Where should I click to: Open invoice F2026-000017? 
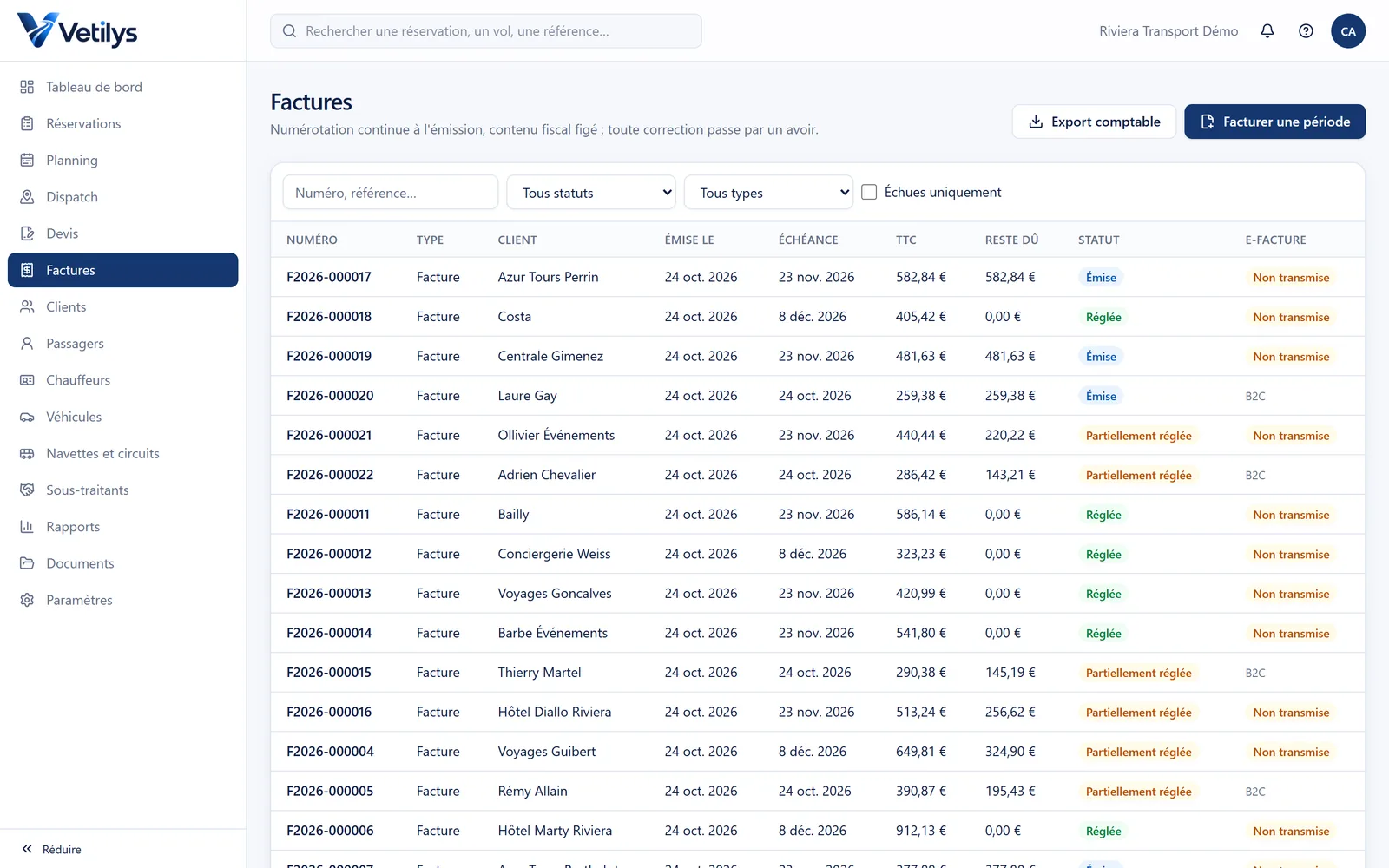coord(329,277)
